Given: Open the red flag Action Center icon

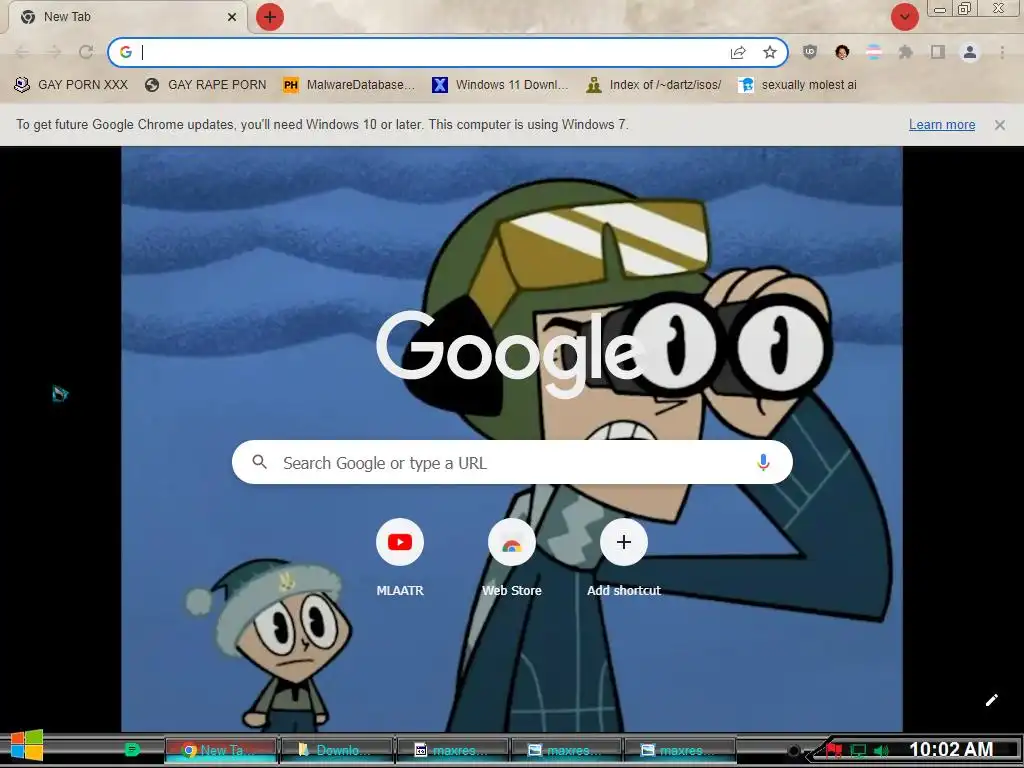Looking at the screenshot, I should coord(833,750).
